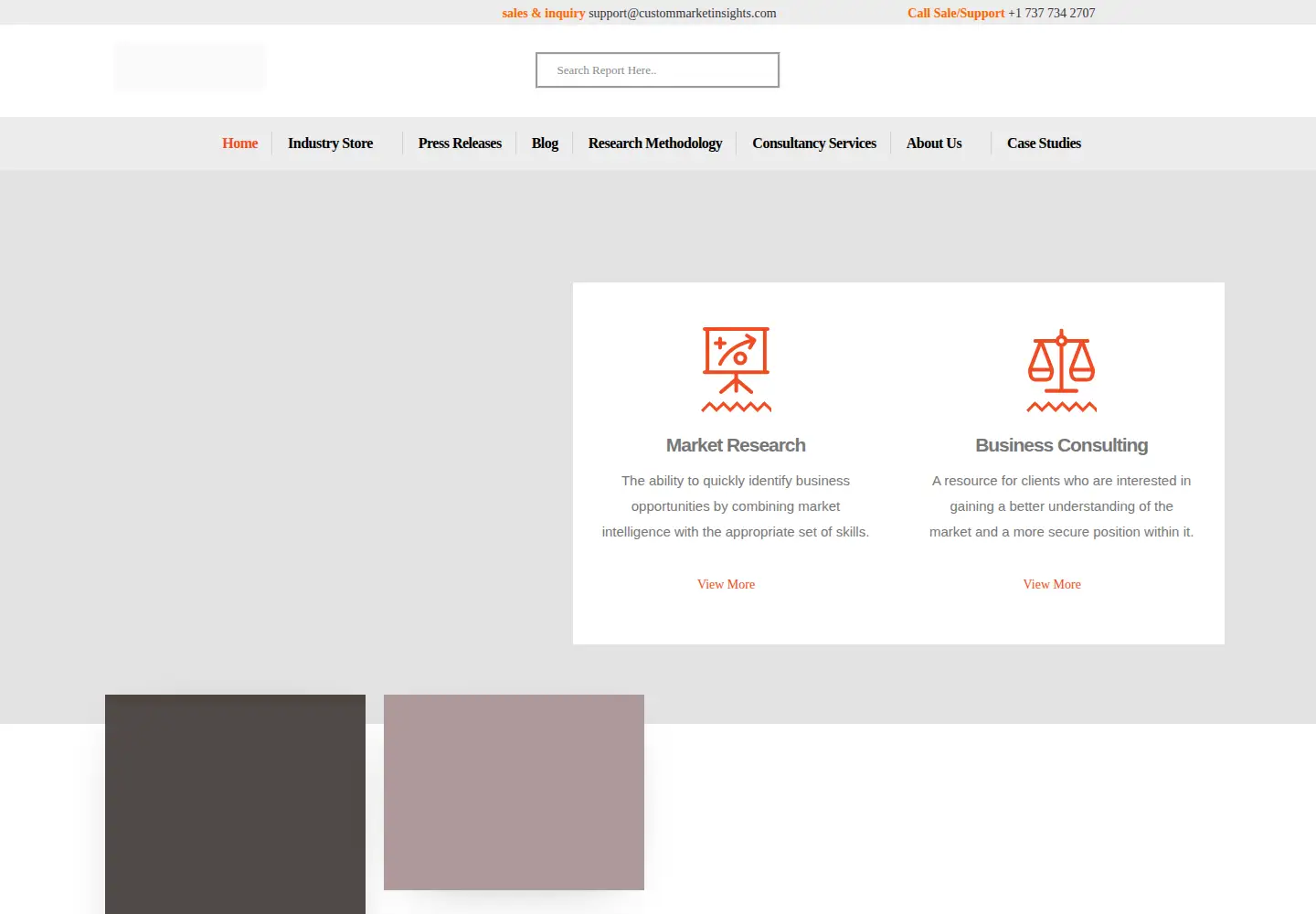Visit the Case Studies page
The height and width of the screenshot is (914, 1316).
1044,143
